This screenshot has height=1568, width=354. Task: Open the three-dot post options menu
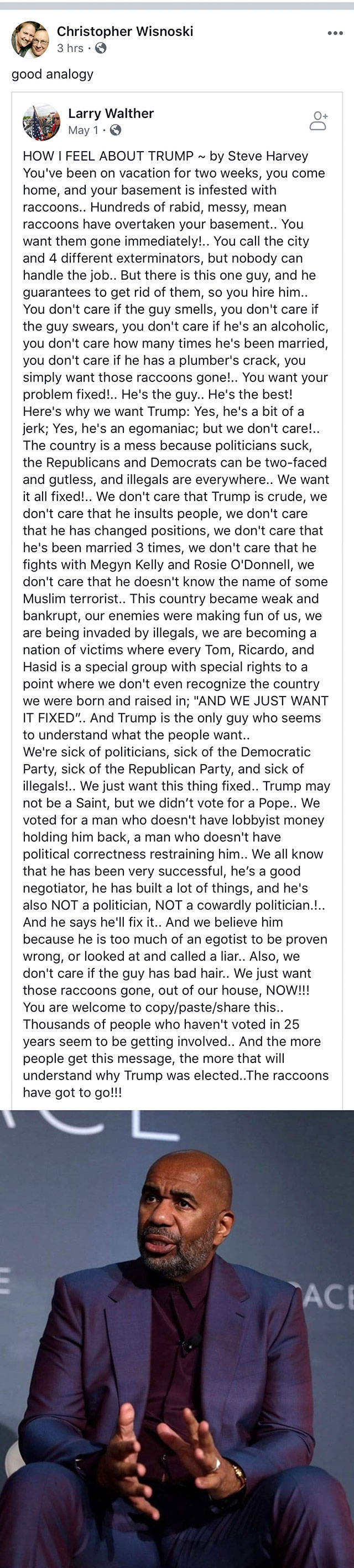pyautogui.click(x=335, y=33)
